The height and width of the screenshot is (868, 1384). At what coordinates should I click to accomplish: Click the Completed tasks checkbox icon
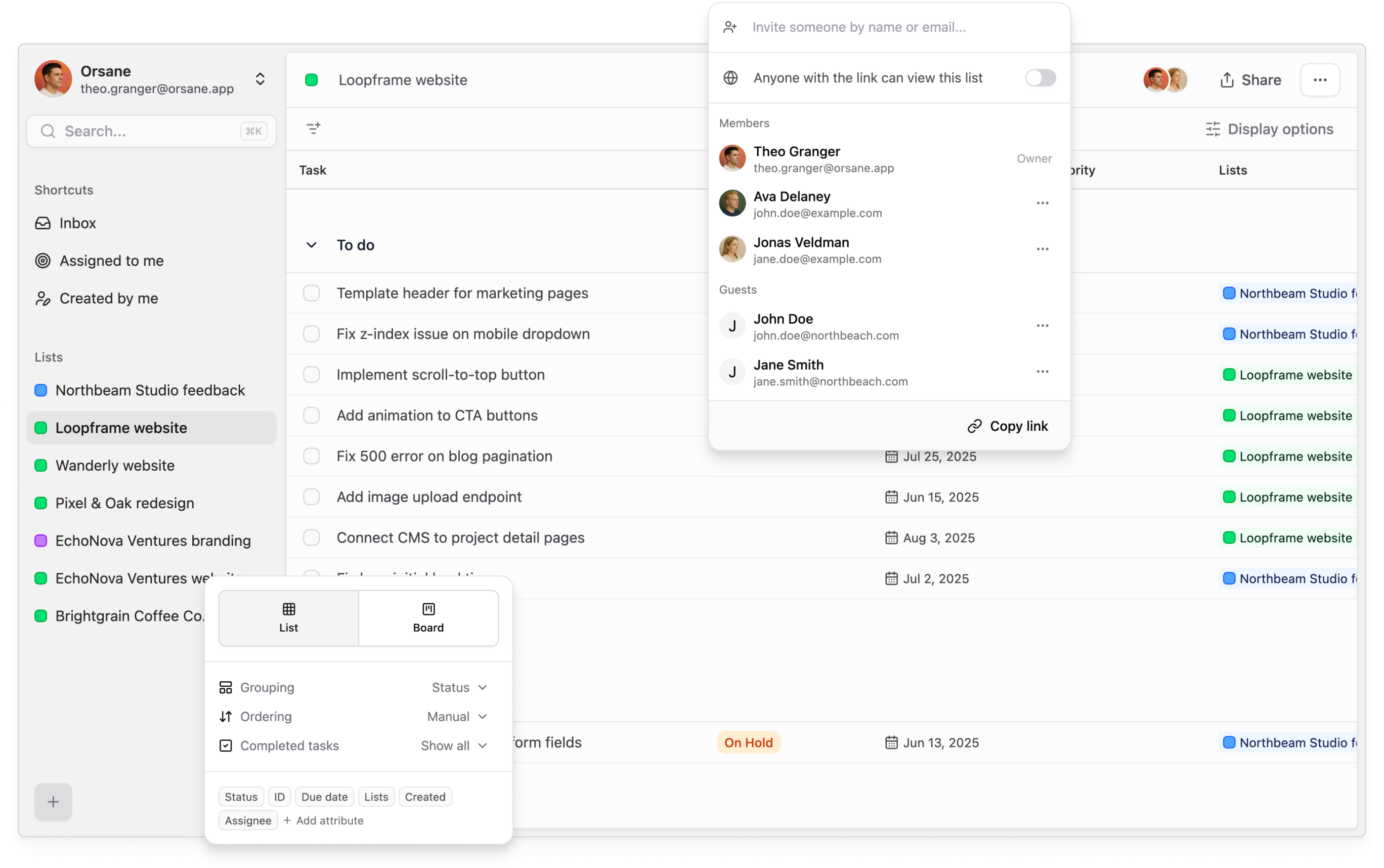click(226, 745)
